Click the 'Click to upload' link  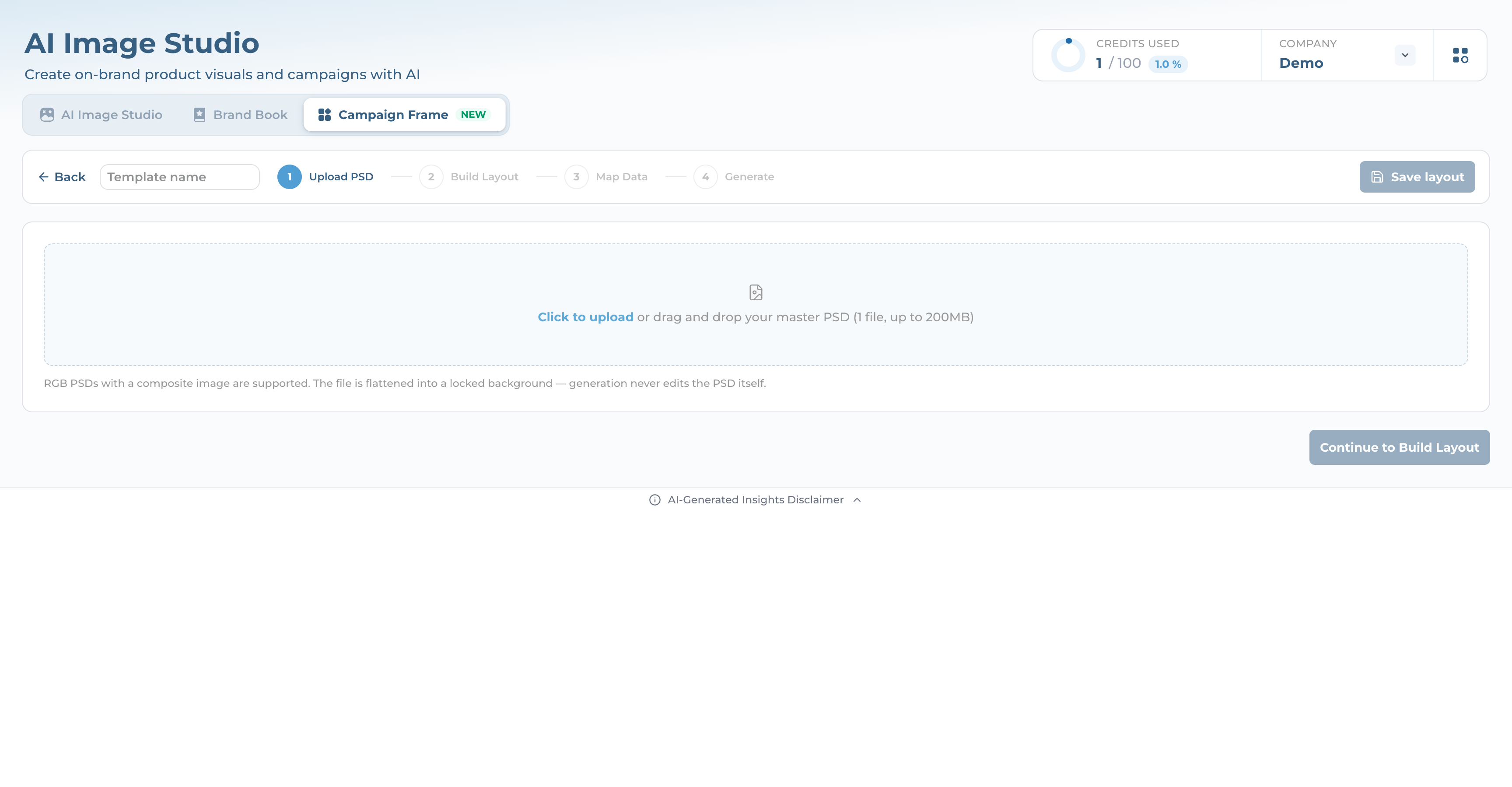(585, 317)
